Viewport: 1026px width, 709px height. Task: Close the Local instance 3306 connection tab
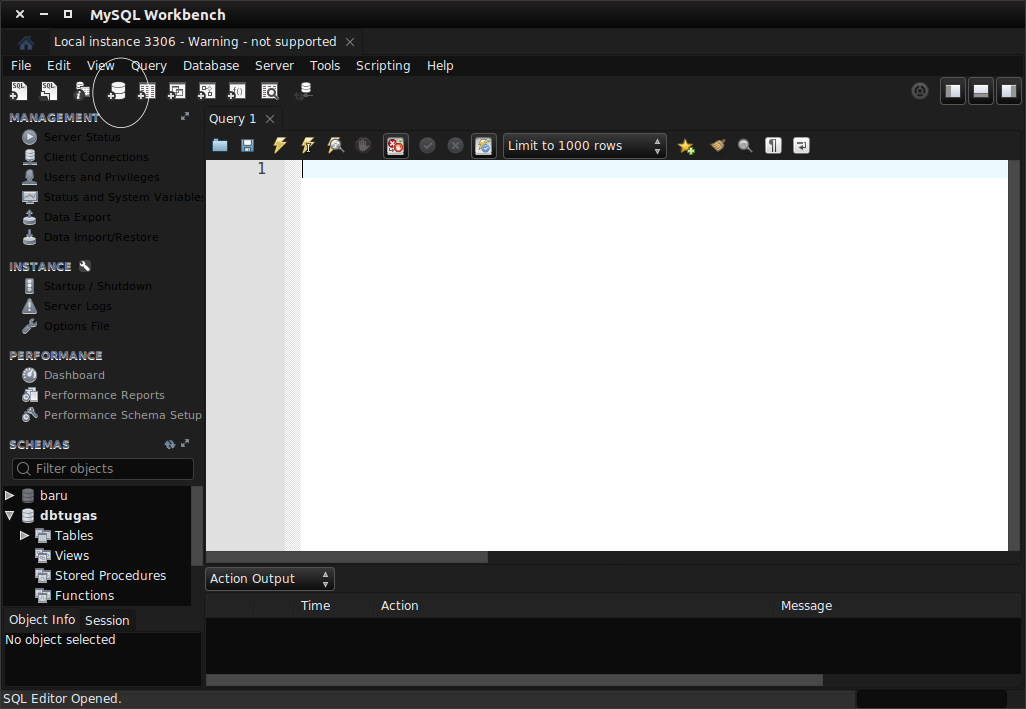click(350, 42)
